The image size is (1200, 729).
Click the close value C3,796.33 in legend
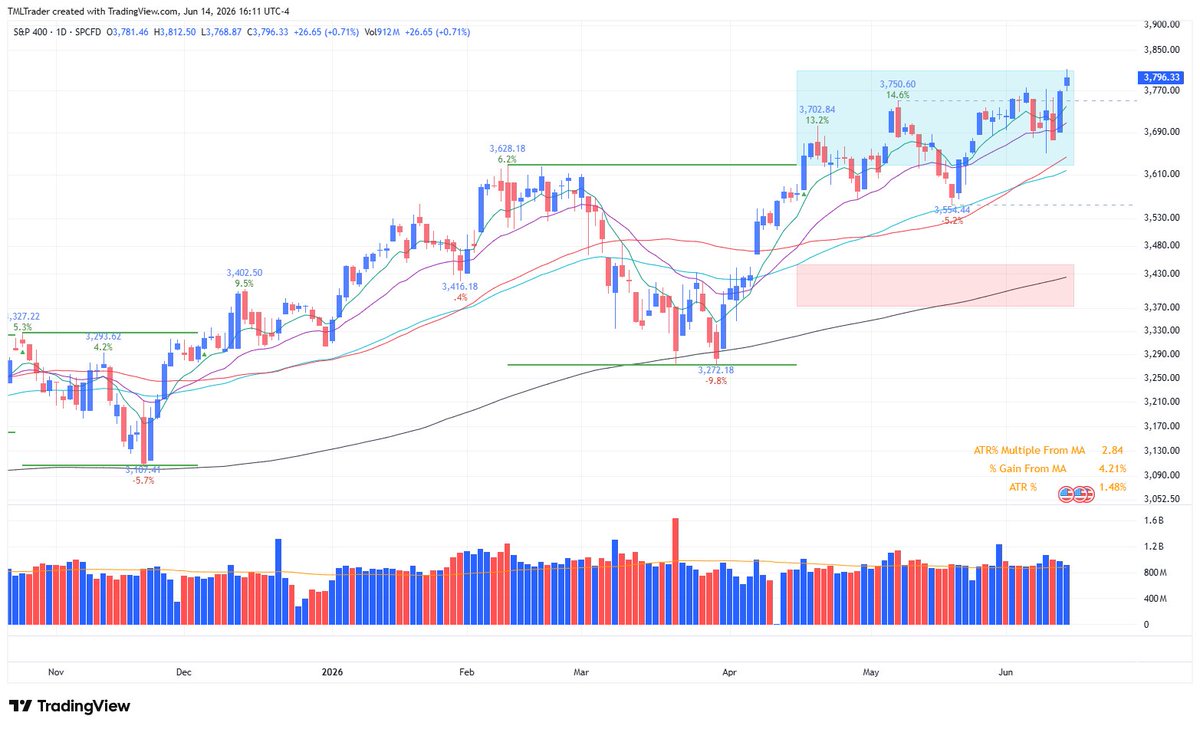(x=270, y=32)
